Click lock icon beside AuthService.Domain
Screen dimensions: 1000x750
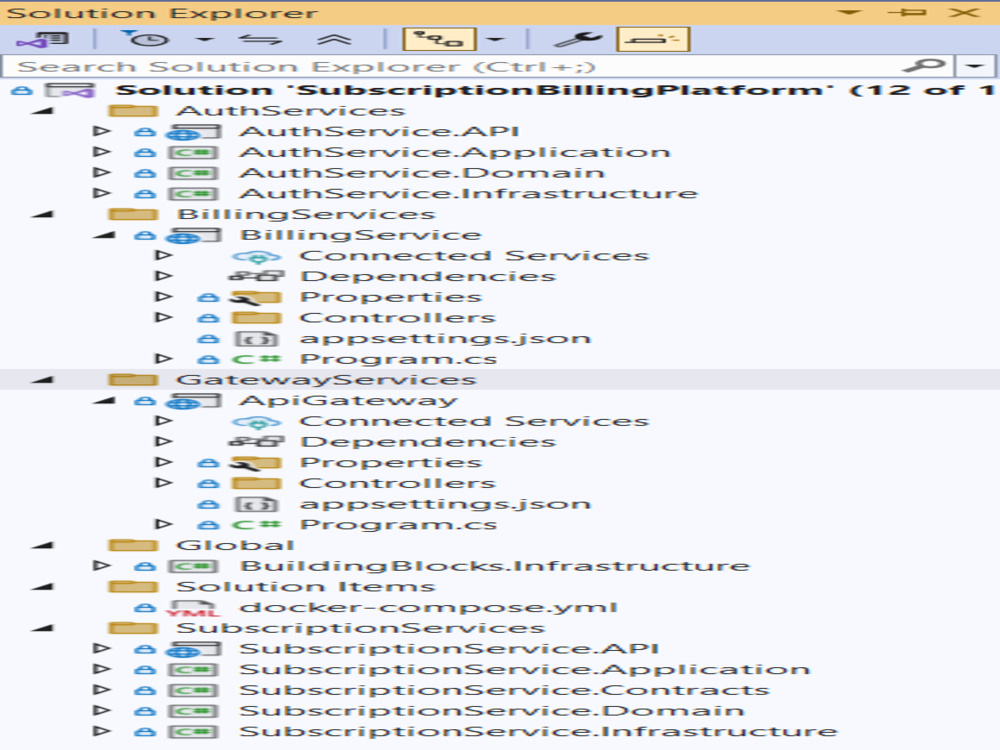[x=145, y=173]
